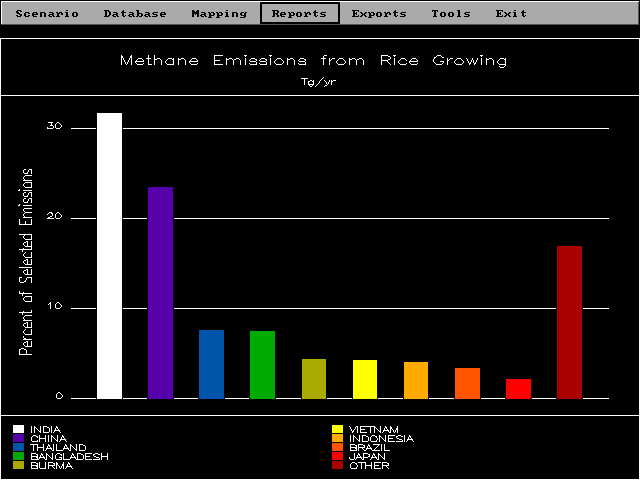
Task: Click the THAILAND legend label
Action: tap(58, 447)
